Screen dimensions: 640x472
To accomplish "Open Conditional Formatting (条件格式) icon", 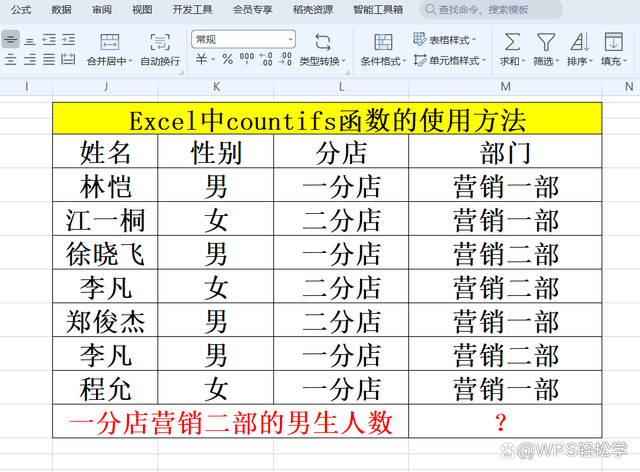I will point(383,43).
